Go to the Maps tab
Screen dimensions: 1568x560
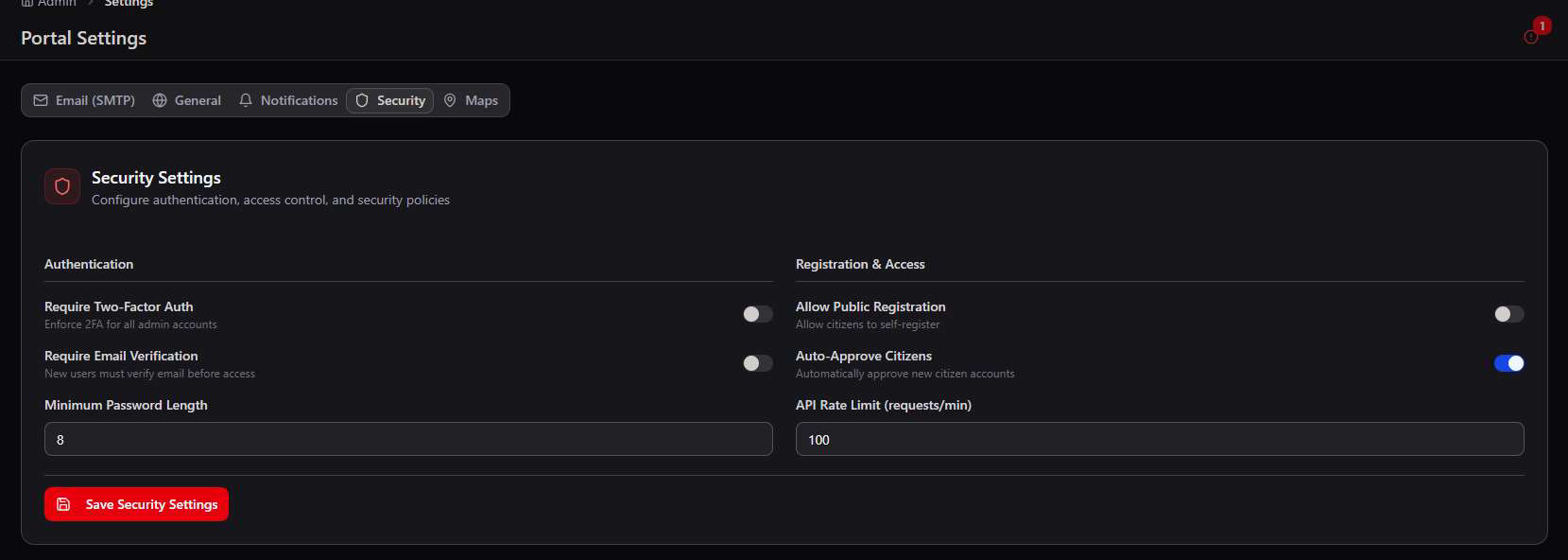[x=471, y=100]
